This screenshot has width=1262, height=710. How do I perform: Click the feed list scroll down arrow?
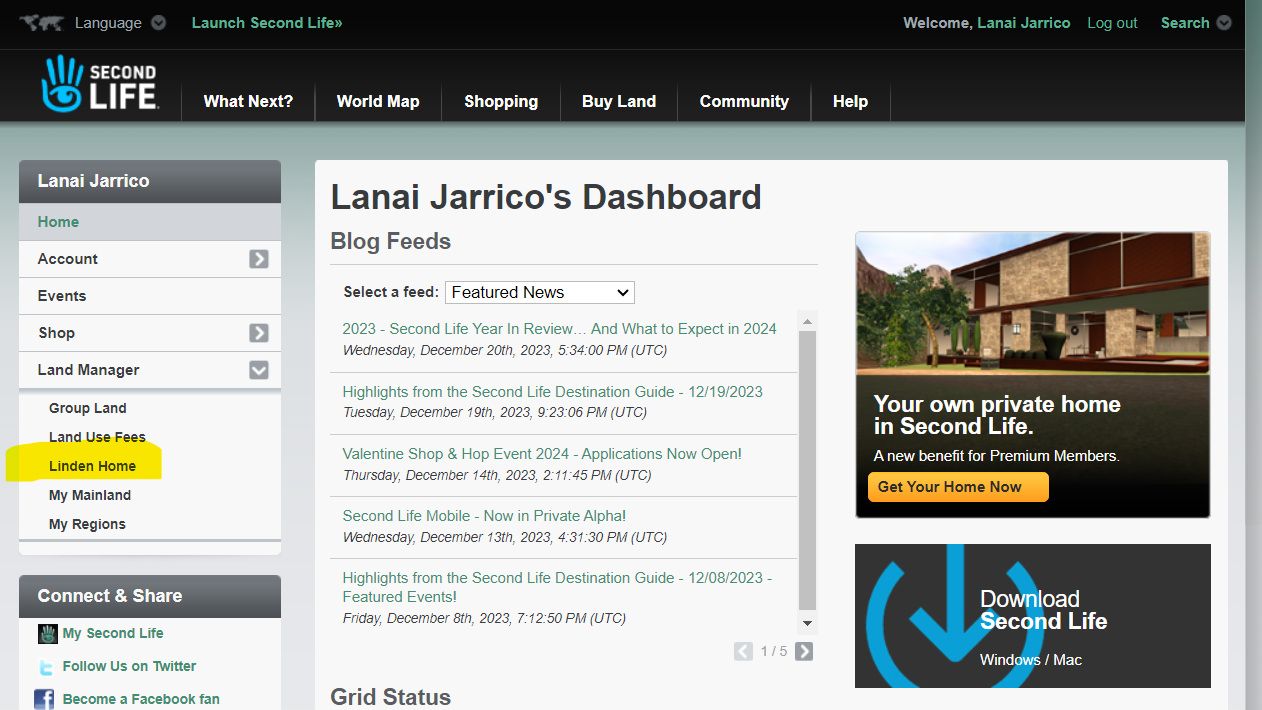tap(807, 623)
